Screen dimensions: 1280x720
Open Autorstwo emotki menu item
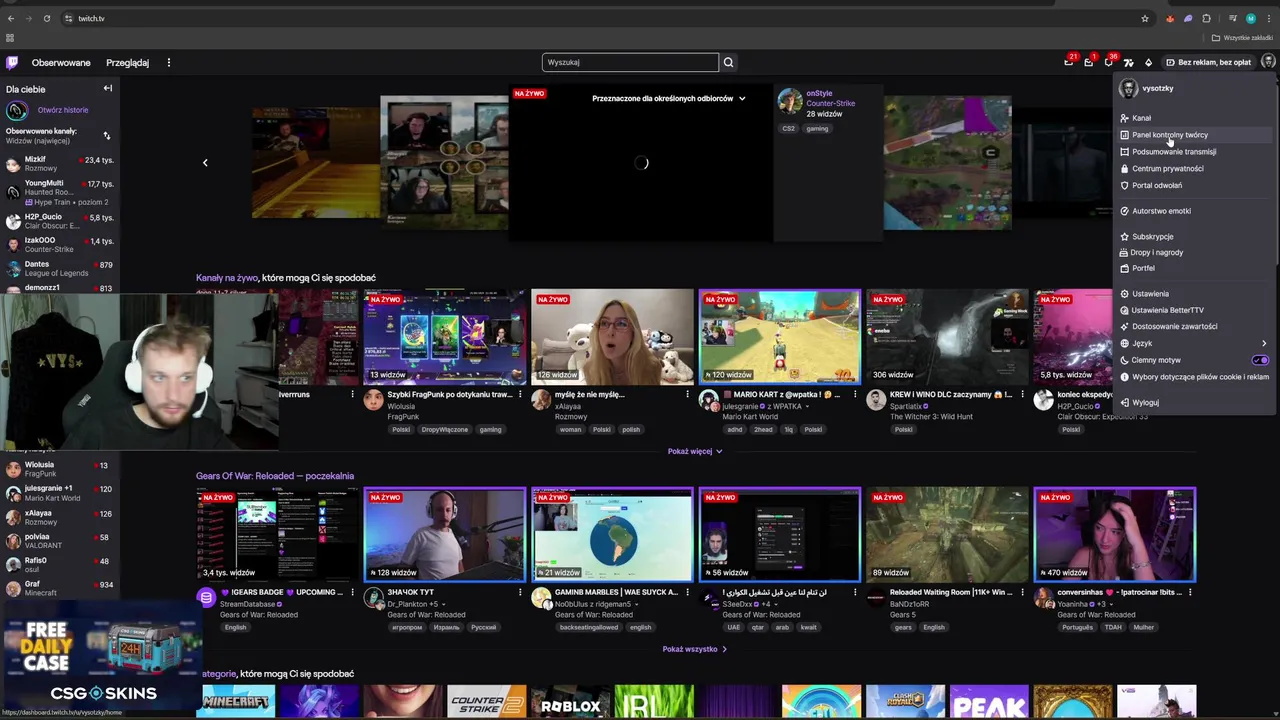1194,211
